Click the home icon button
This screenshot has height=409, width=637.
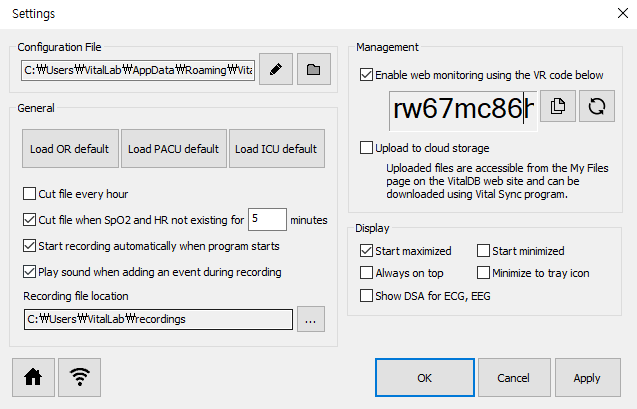33,377
